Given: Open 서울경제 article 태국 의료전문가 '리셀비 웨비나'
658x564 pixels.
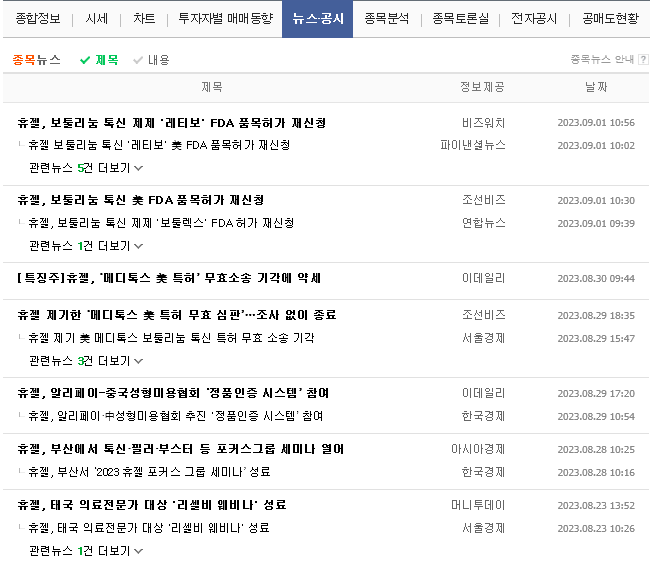Looking at the screenshot, I should [149, 527].
